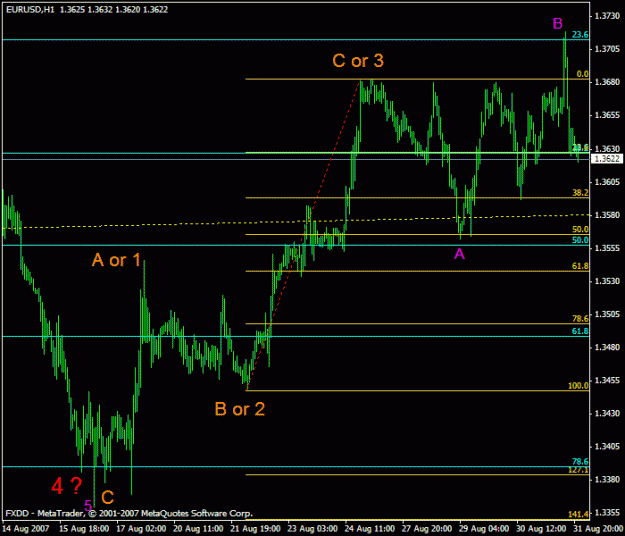Select the purple '5' wave label
625x536 pixels.
(88, 505)
